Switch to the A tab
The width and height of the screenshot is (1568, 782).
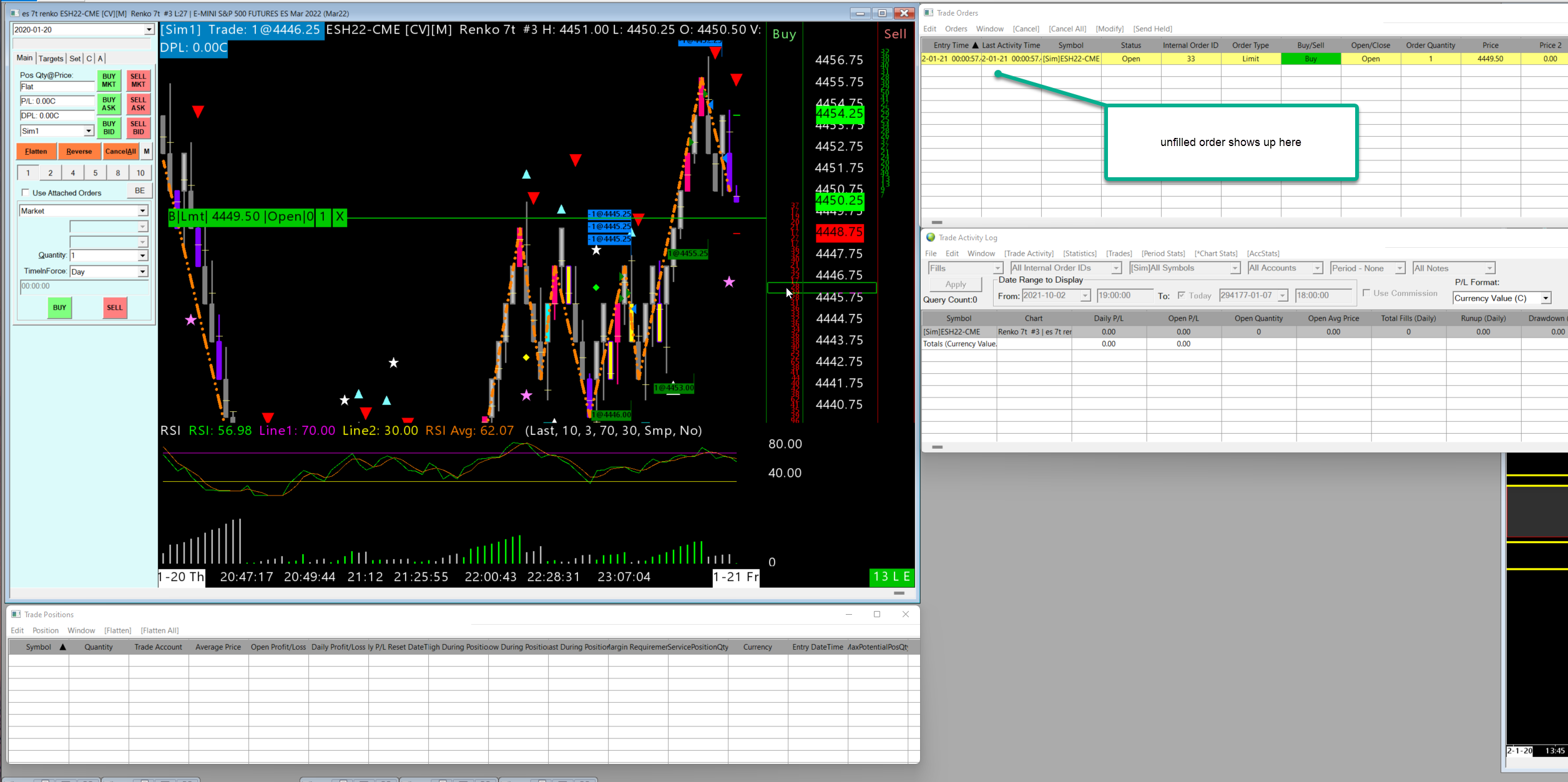pos(100,59)
